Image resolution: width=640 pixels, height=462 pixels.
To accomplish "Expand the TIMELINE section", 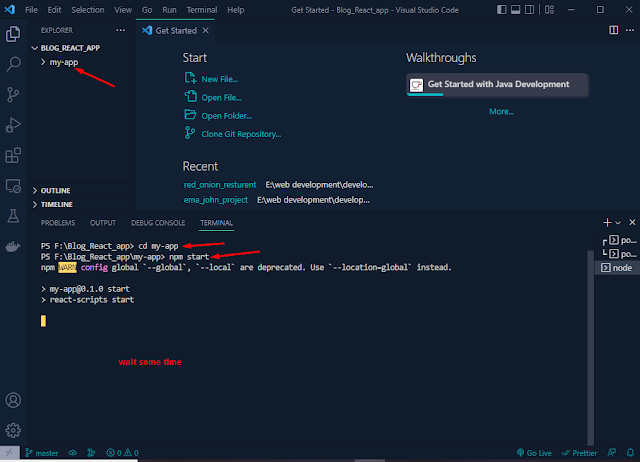I will tap(82, 204).
